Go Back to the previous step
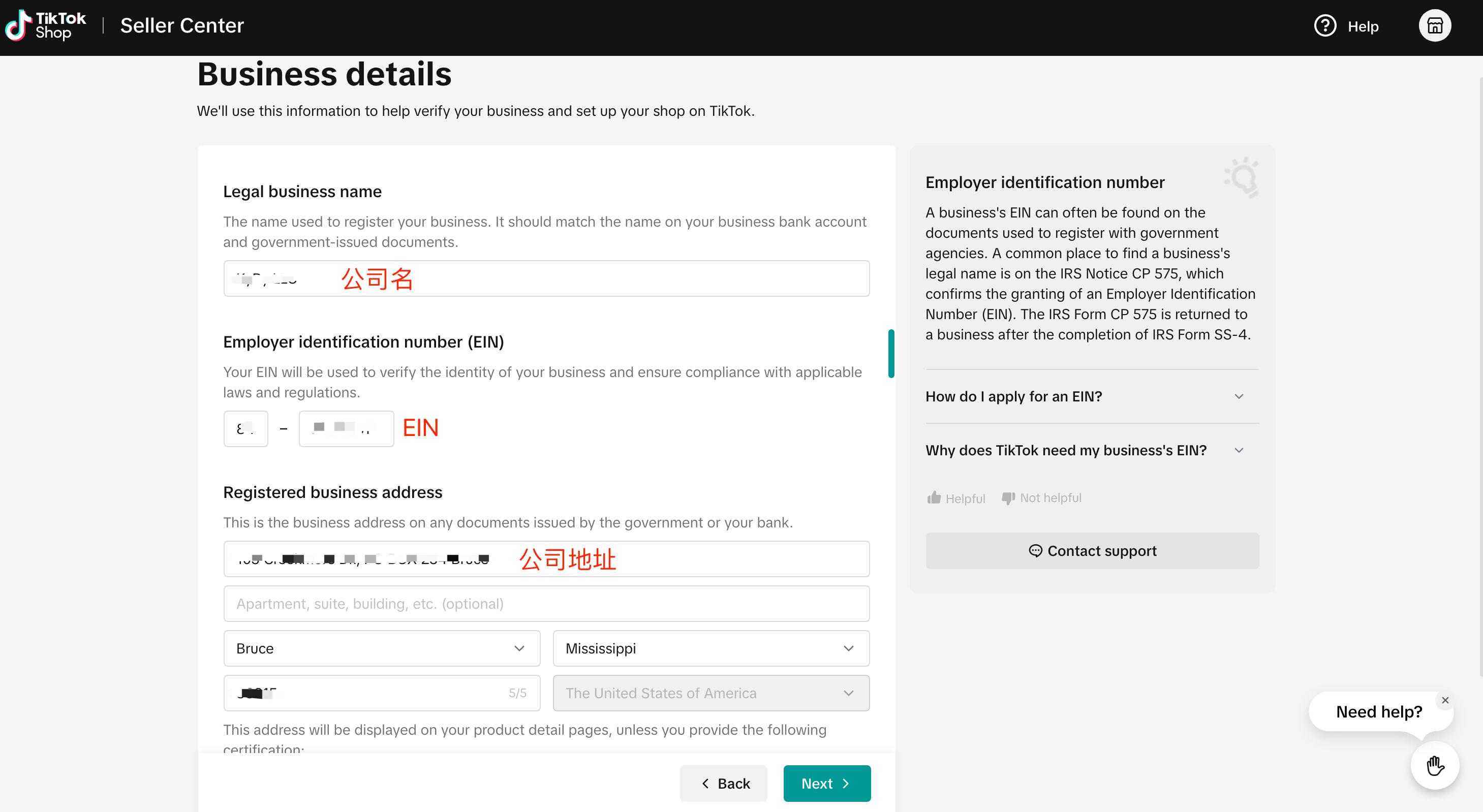The width and height of the screenshot is (1483, 812). pyautogui.click(x=723, y=783)
